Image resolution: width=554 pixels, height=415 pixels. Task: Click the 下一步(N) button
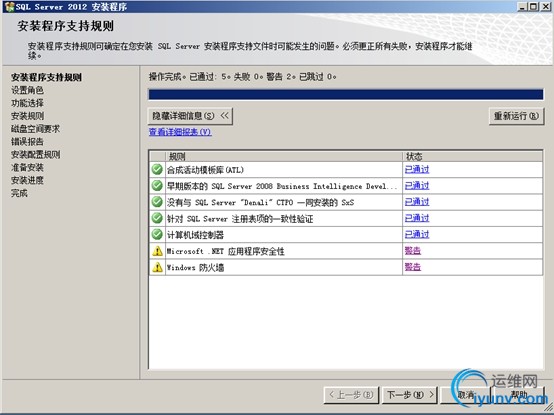point(409,395)
